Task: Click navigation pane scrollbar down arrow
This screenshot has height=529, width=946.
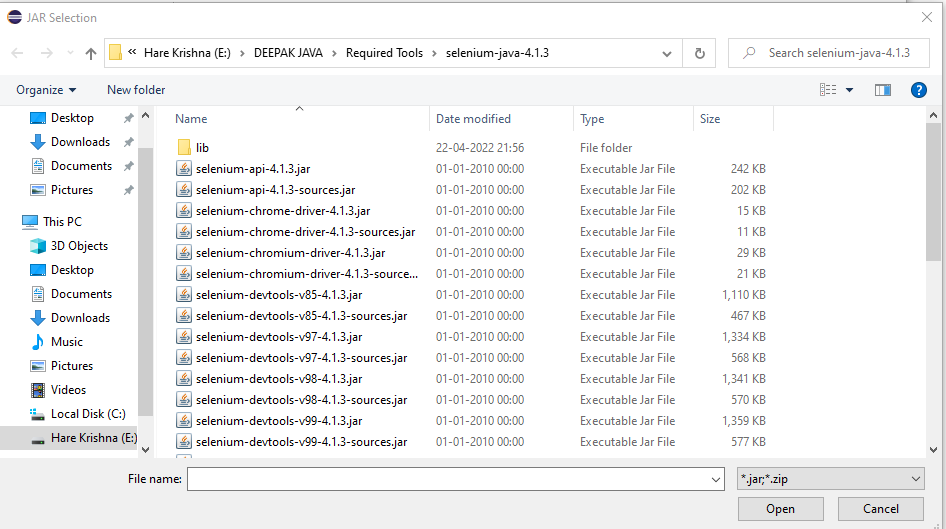Action: click(145, 450)
